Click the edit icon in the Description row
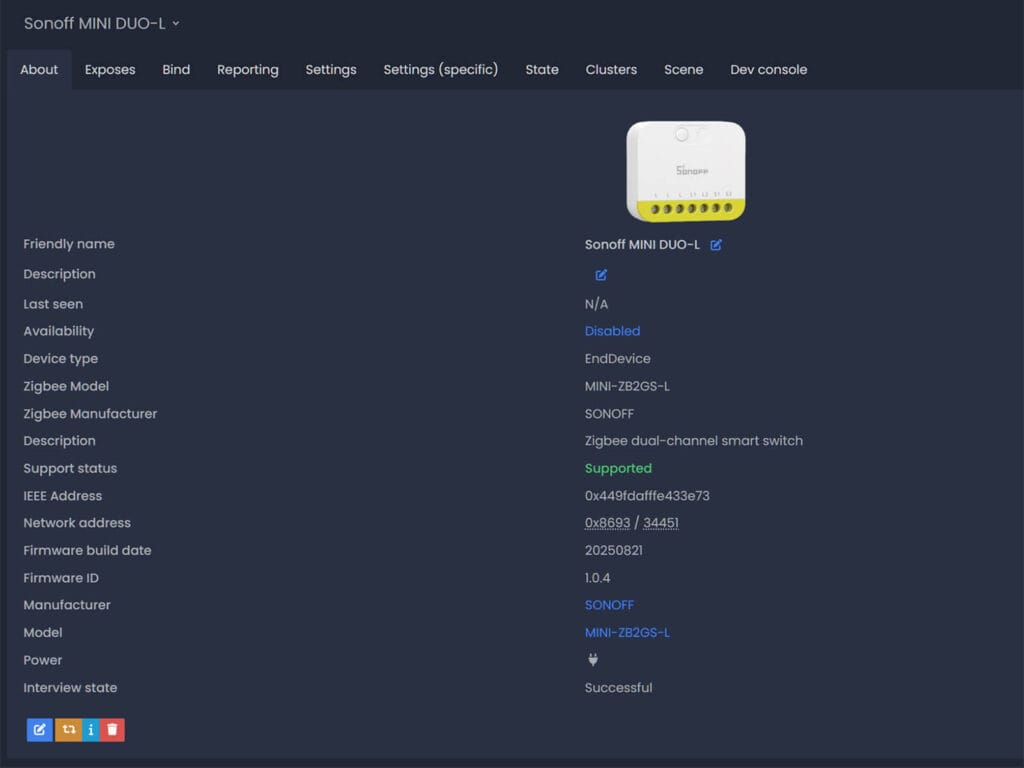 pos(601,275)
